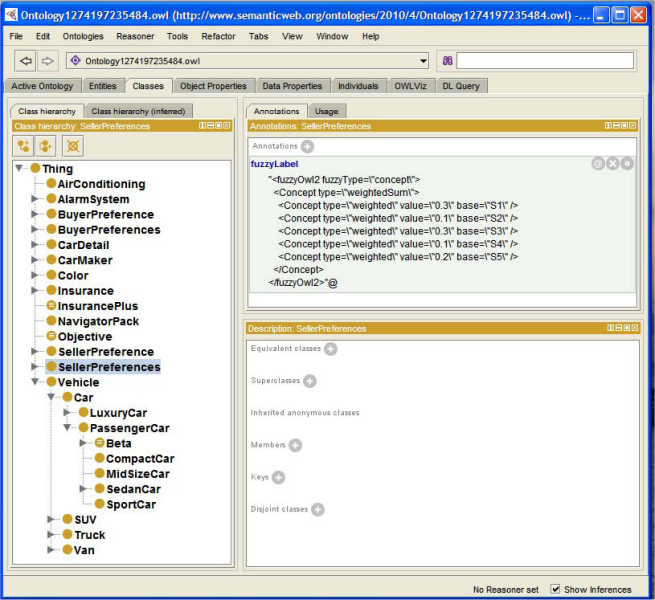This screenshot has height=600, width=655.
Task: Toggle the Show Inferences checkbox
Action: click(555, 589)
